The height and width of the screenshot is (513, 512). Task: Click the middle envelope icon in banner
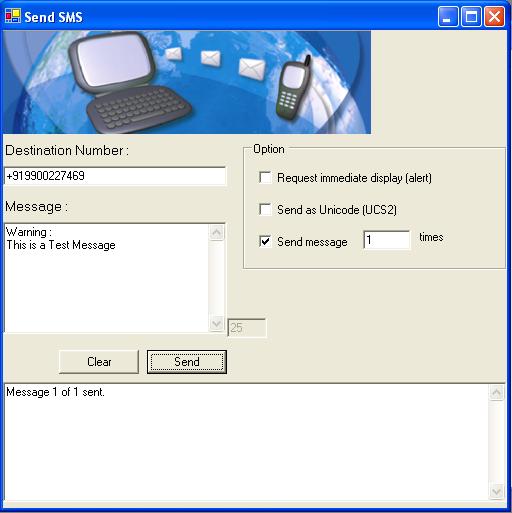(211, 58)
